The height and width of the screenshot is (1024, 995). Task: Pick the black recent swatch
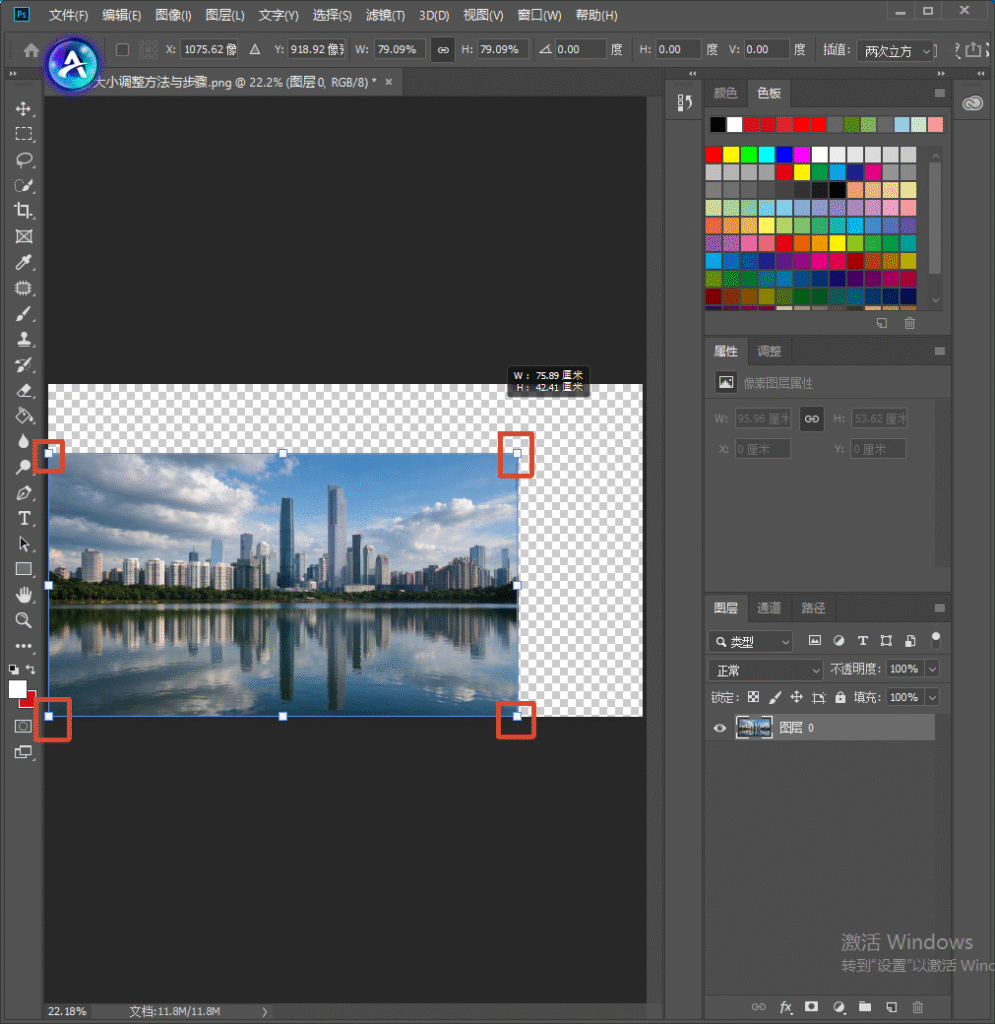[x=718, y=124]
